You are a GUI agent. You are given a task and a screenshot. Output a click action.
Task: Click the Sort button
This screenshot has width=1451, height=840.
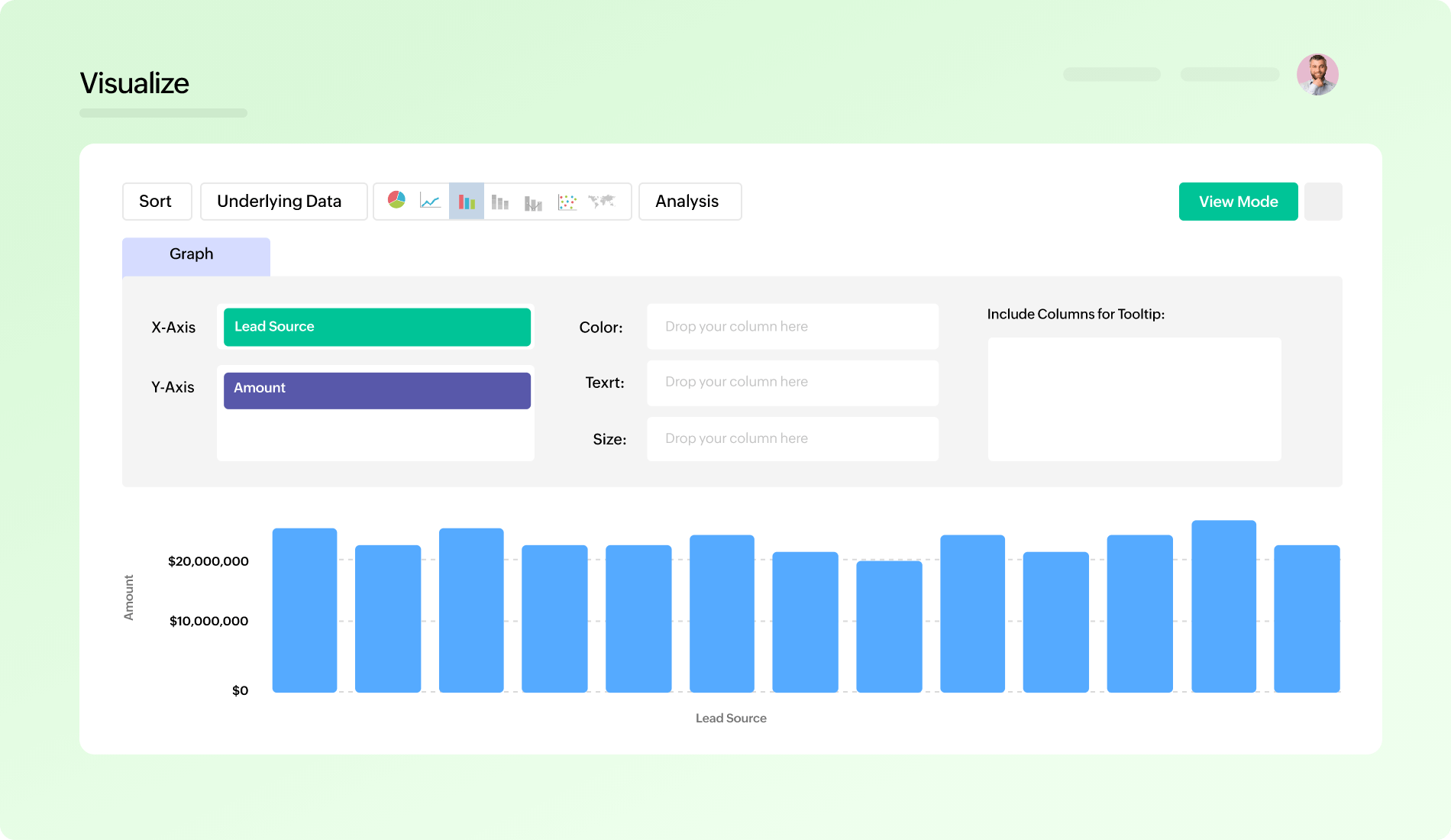tap(157, 202)
